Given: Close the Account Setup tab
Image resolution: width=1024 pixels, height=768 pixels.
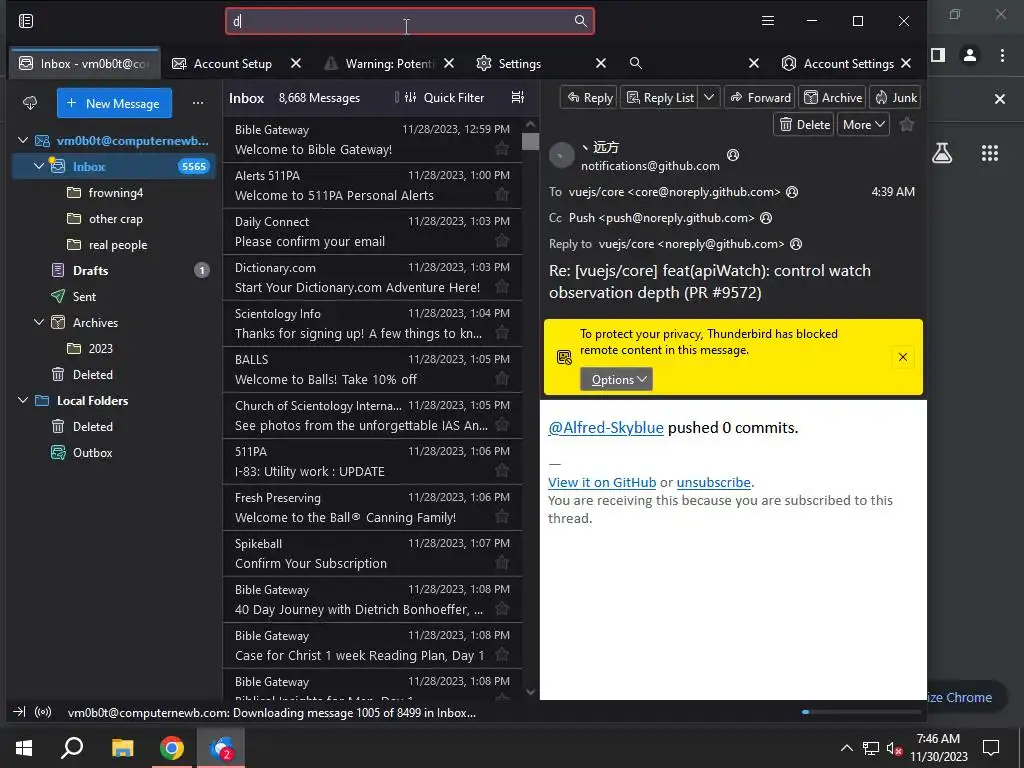Looking at the screenshot, I should [296, 63].
